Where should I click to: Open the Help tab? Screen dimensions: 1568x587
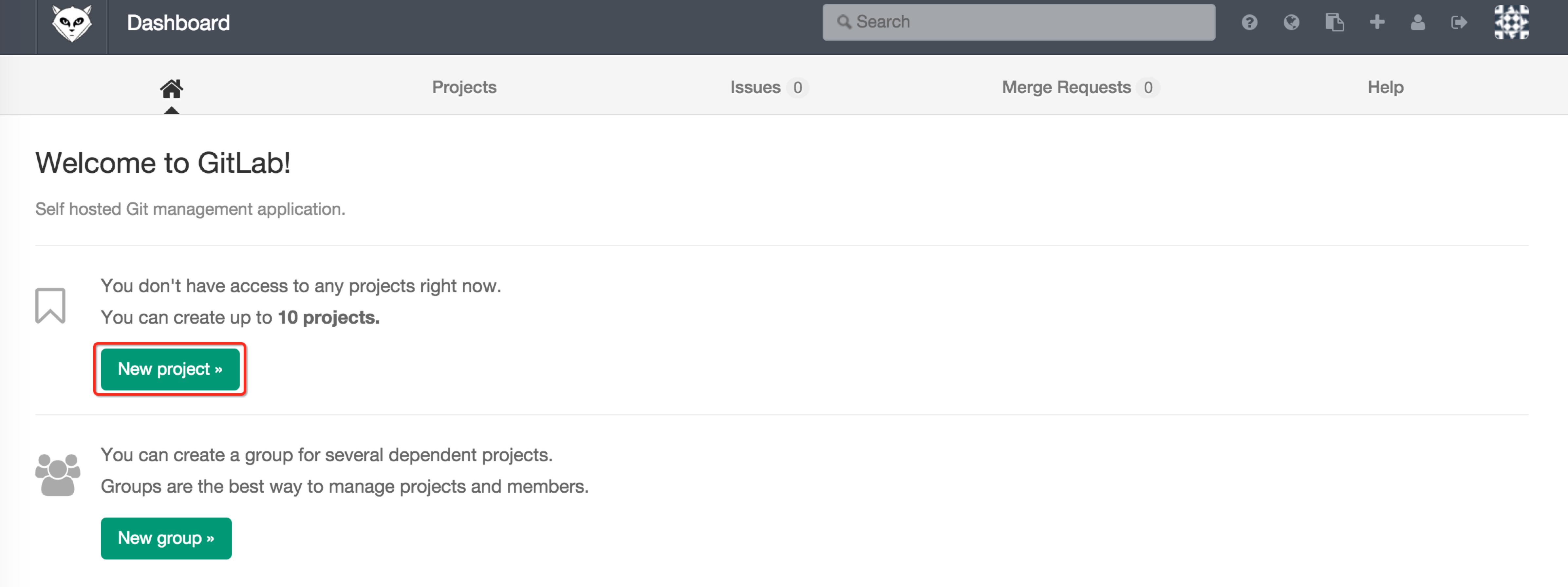tap(1385, 87)
